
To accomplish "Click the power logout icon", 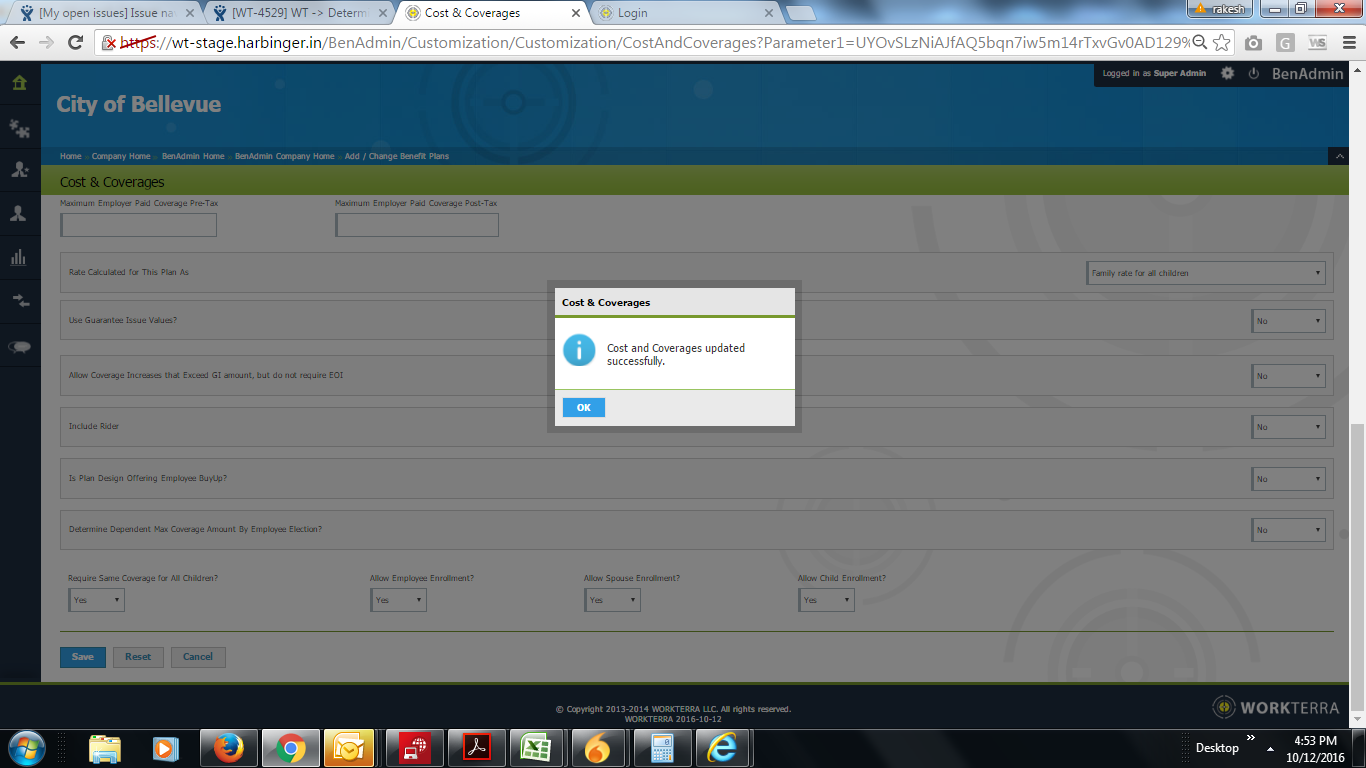I will [x=1253, y=74].
